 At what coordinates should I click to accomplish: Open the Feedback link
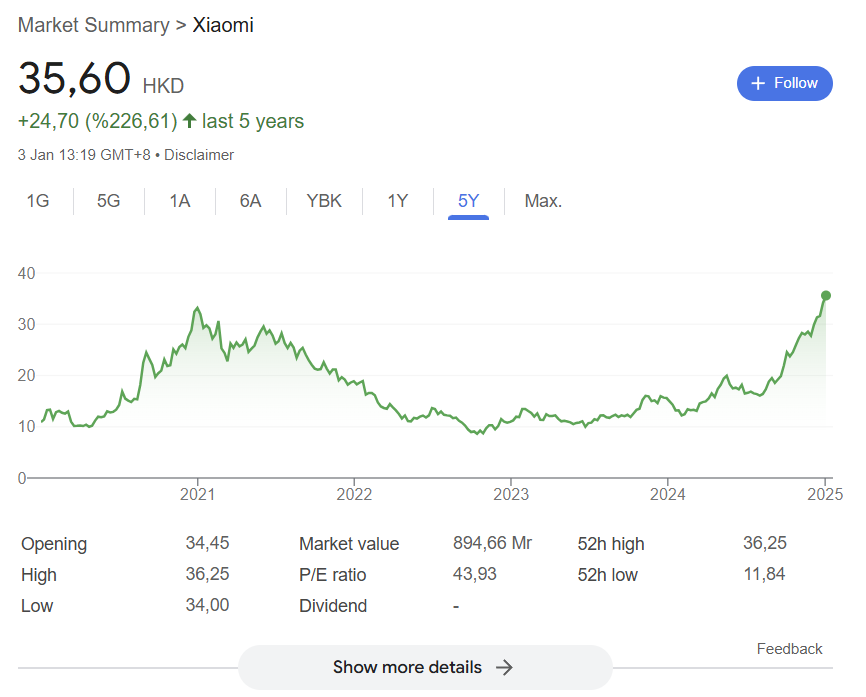(789, 648)
